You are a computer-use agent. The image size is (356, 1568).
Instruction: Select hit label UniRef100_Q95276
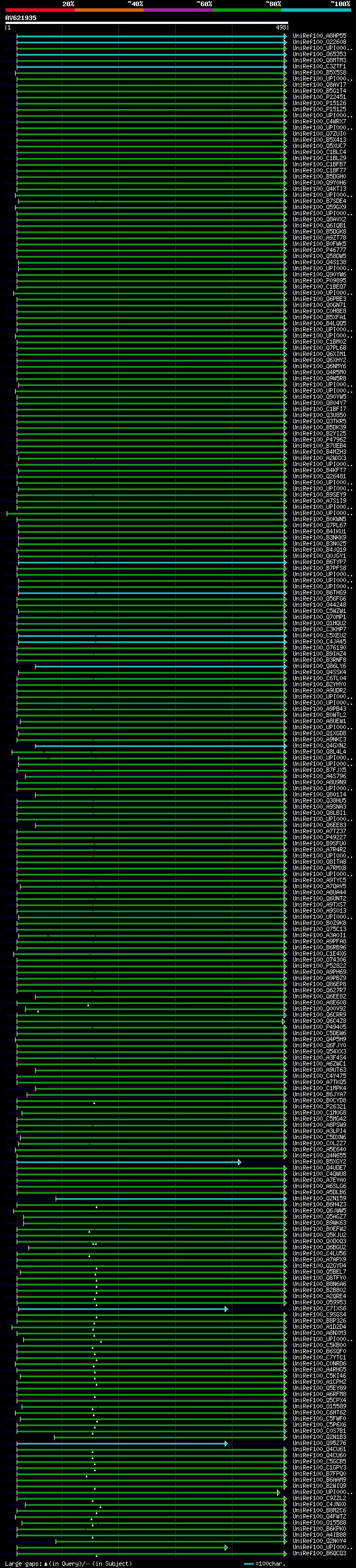point(319,1443)
